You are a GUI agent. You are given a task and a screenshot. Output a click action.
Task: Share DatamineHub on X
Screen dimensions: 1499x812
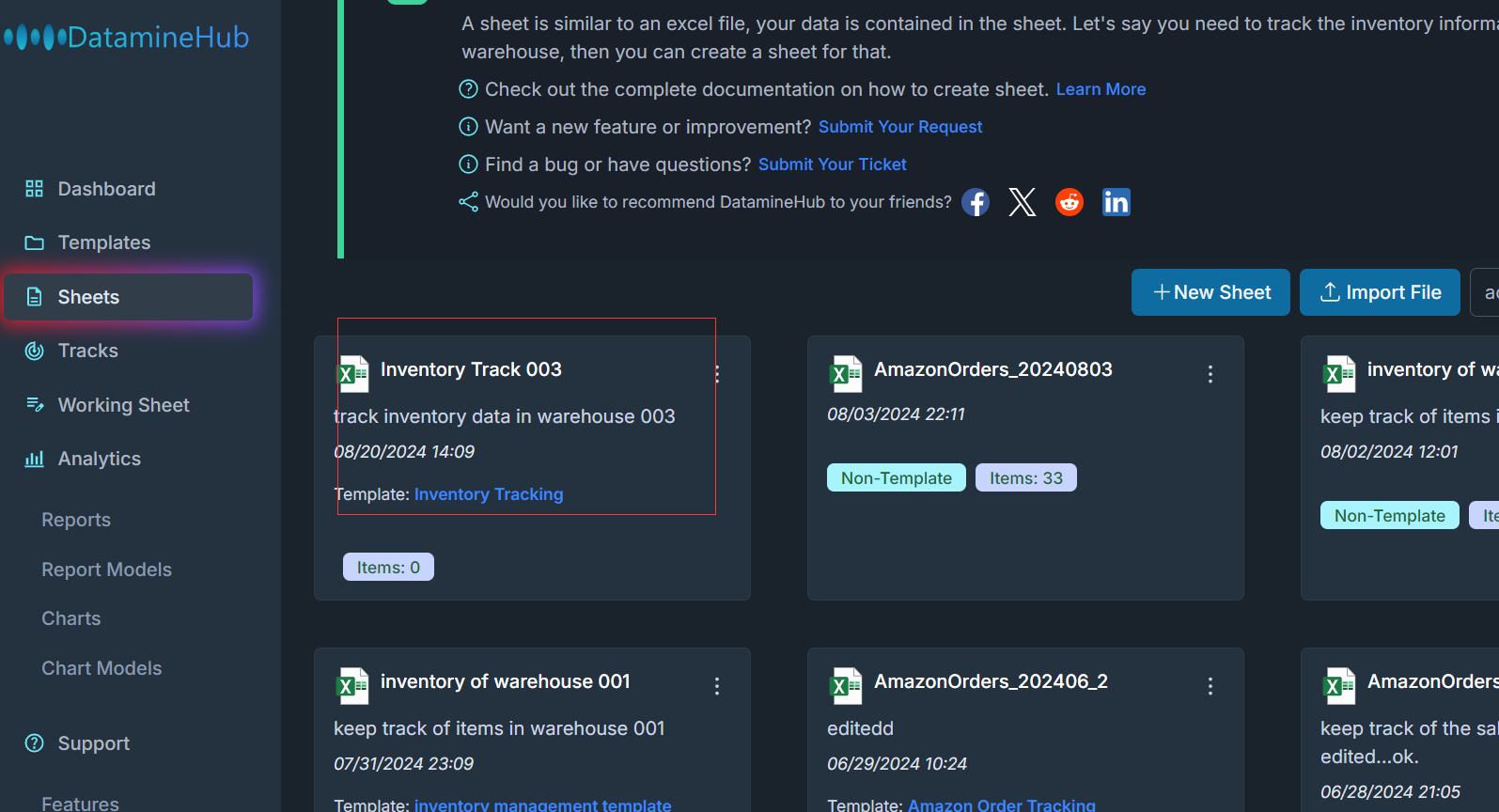tap(1023, 202)
